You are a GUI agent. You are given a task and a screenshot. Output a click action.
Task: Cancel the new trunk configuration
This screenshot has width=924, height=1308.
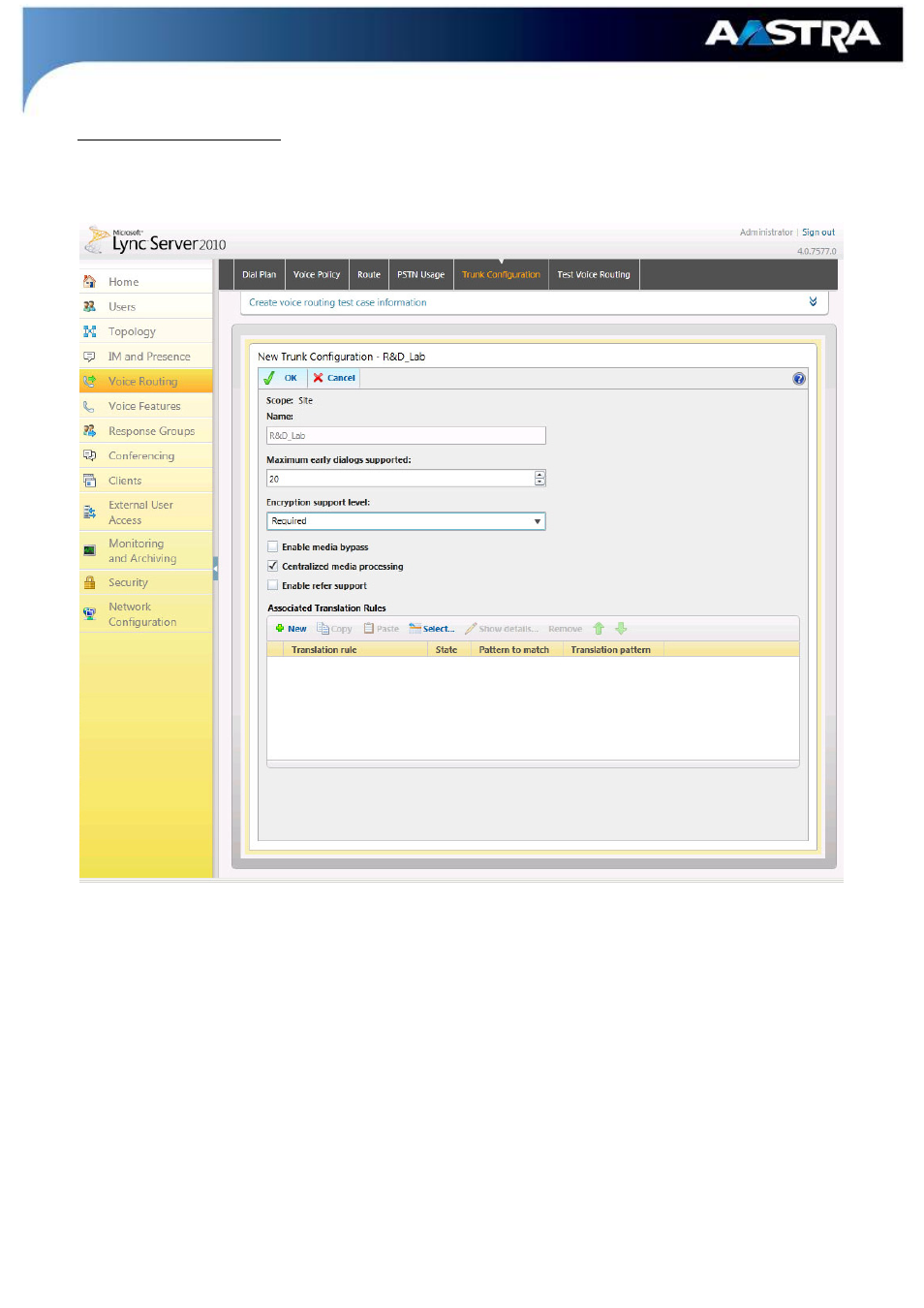click(x=334, y=378)
